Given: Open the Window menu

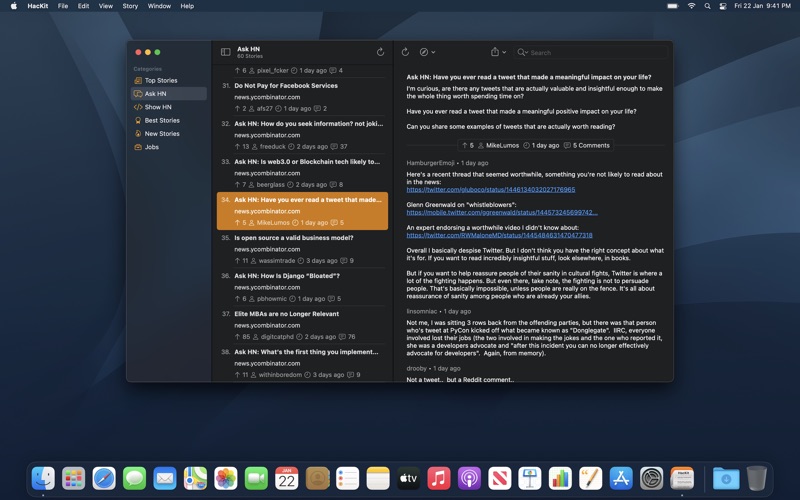Looking at the screenshot, I should coord(159,6).
